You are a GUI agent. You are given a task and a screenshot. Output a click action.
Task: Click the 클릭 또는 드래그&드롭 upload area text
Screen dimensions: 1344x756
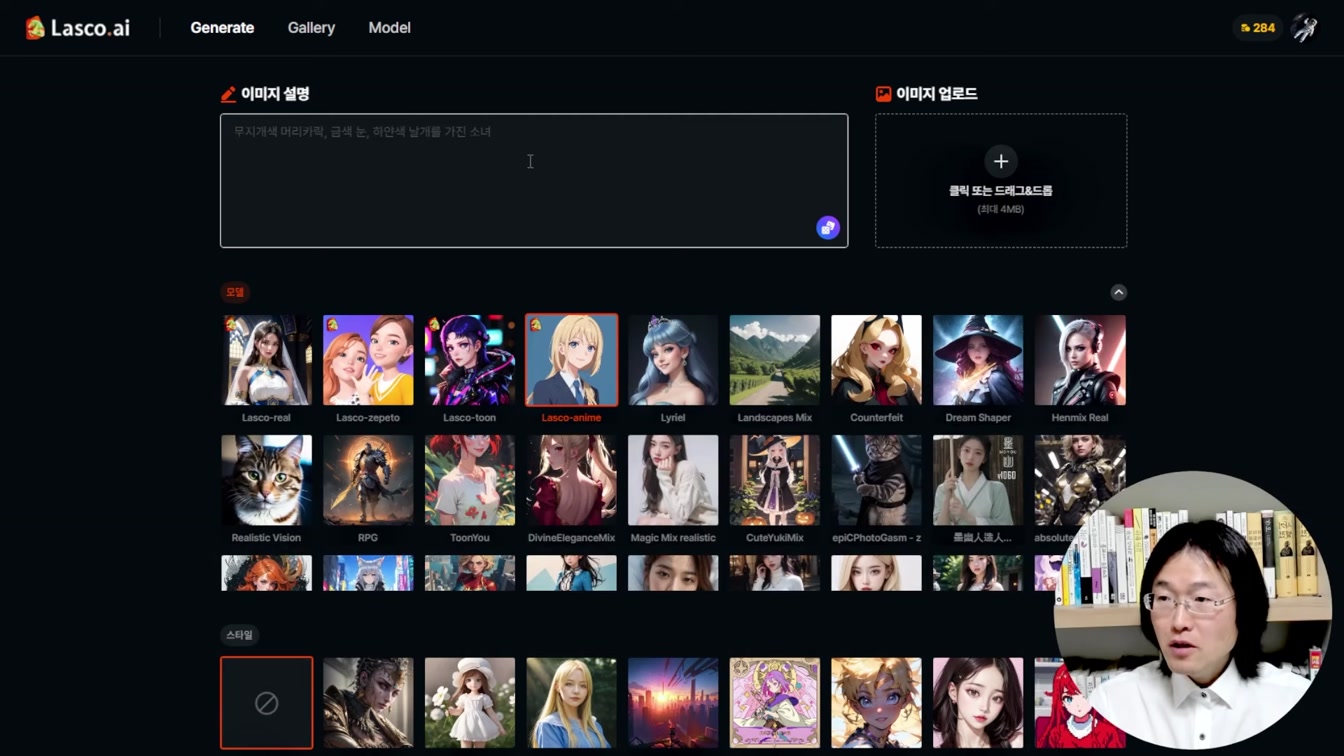click(x=1001, y=190)
